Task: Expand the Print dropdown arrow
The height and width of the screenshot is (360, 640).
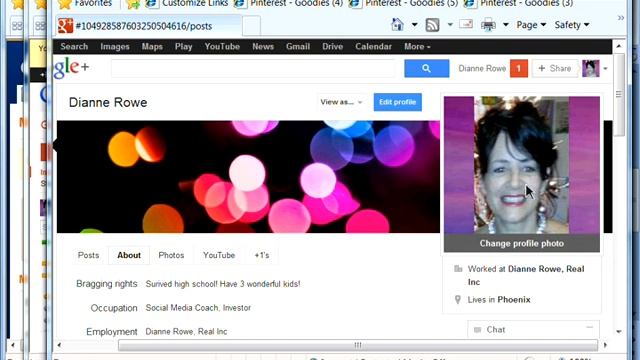Action: point(505,25)
